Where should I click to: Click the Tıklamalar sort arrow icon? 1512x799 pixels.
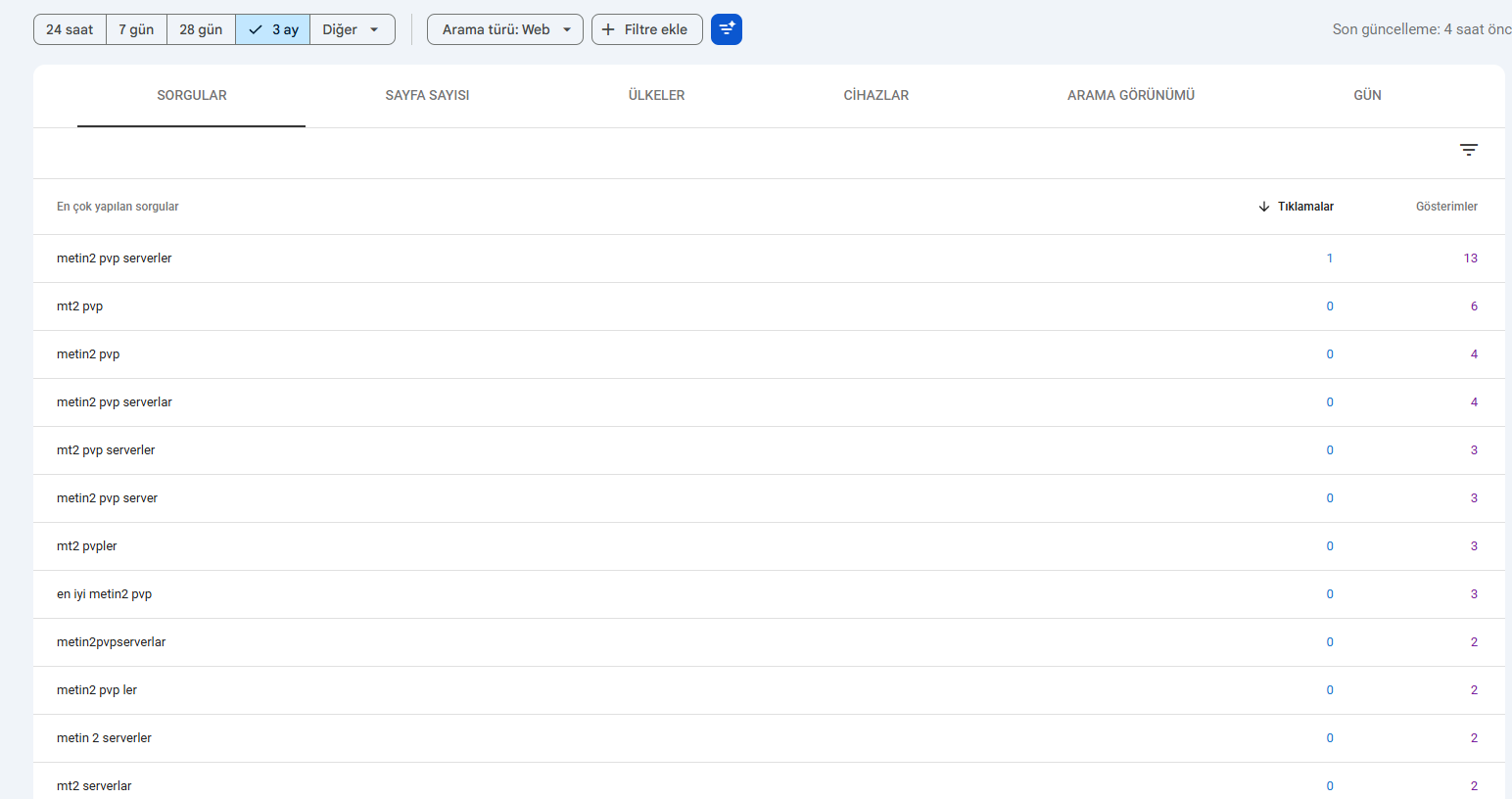[x=1263, y=207]
